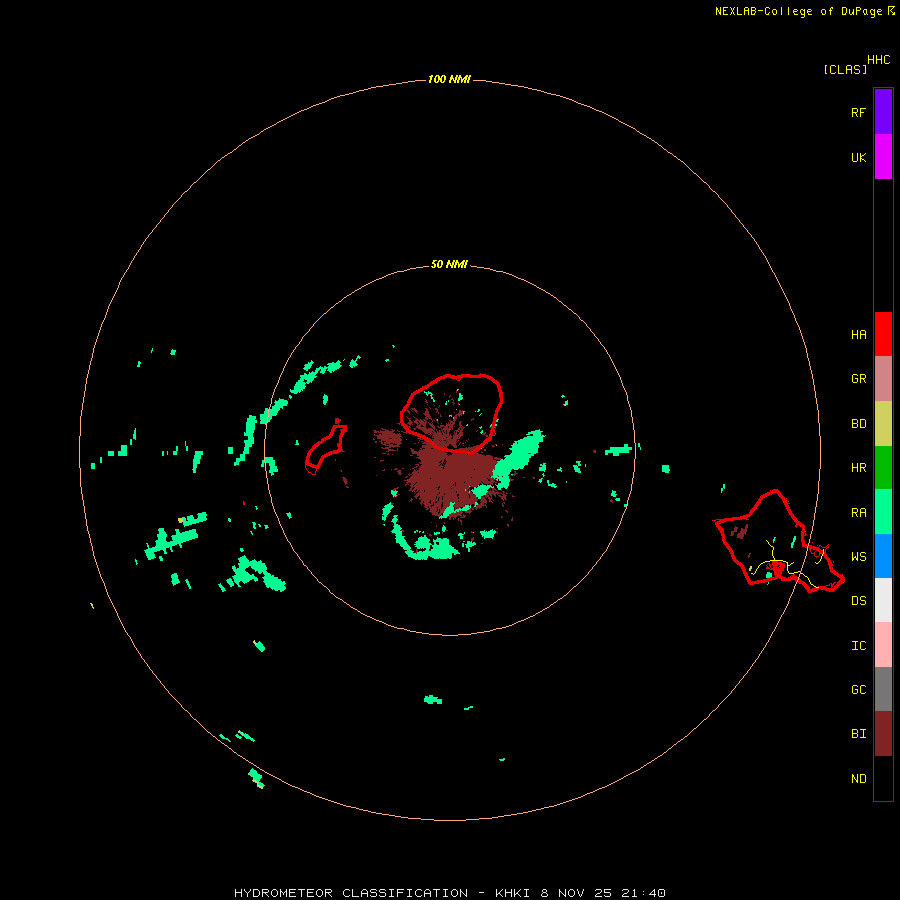This screenshot has height=900, width=900.
Task: Click the HR dark green legend swatch
Action: [x=883, y=468]
